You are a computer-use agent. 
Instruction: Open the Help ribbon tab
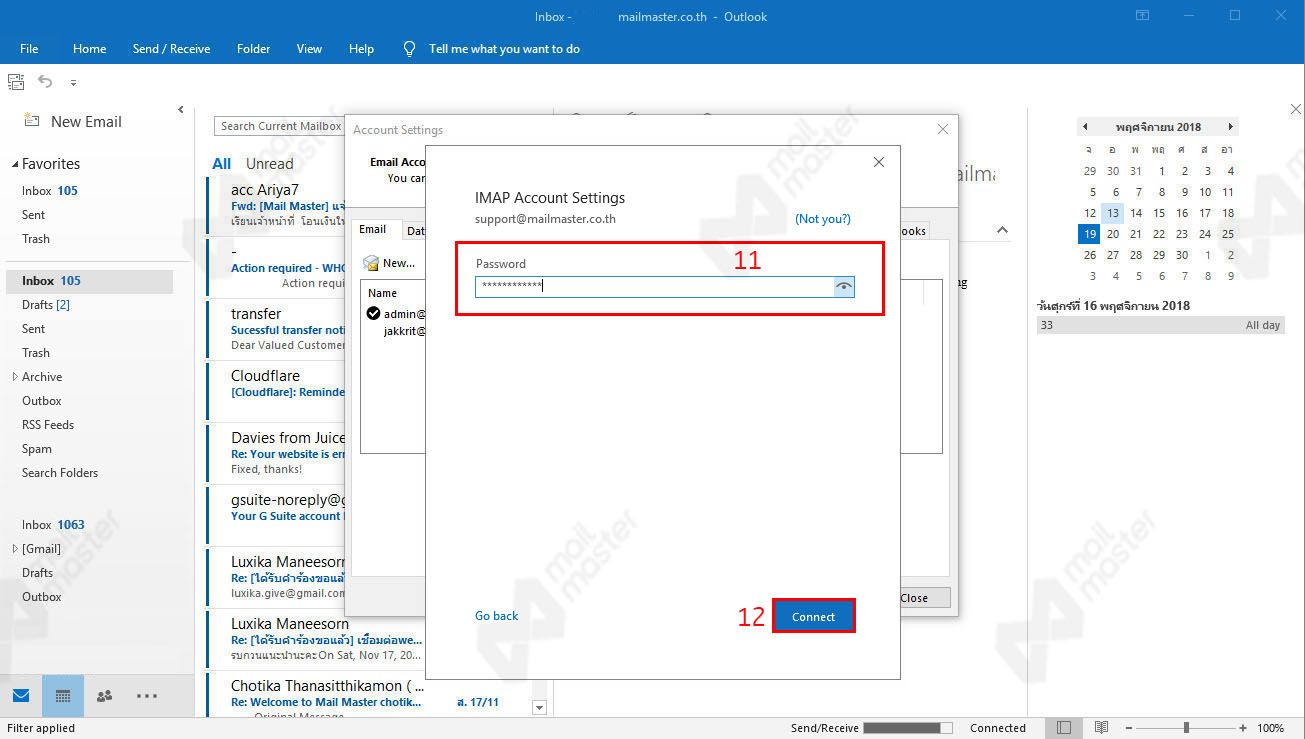pyautogui.click(x=361, y=48)
